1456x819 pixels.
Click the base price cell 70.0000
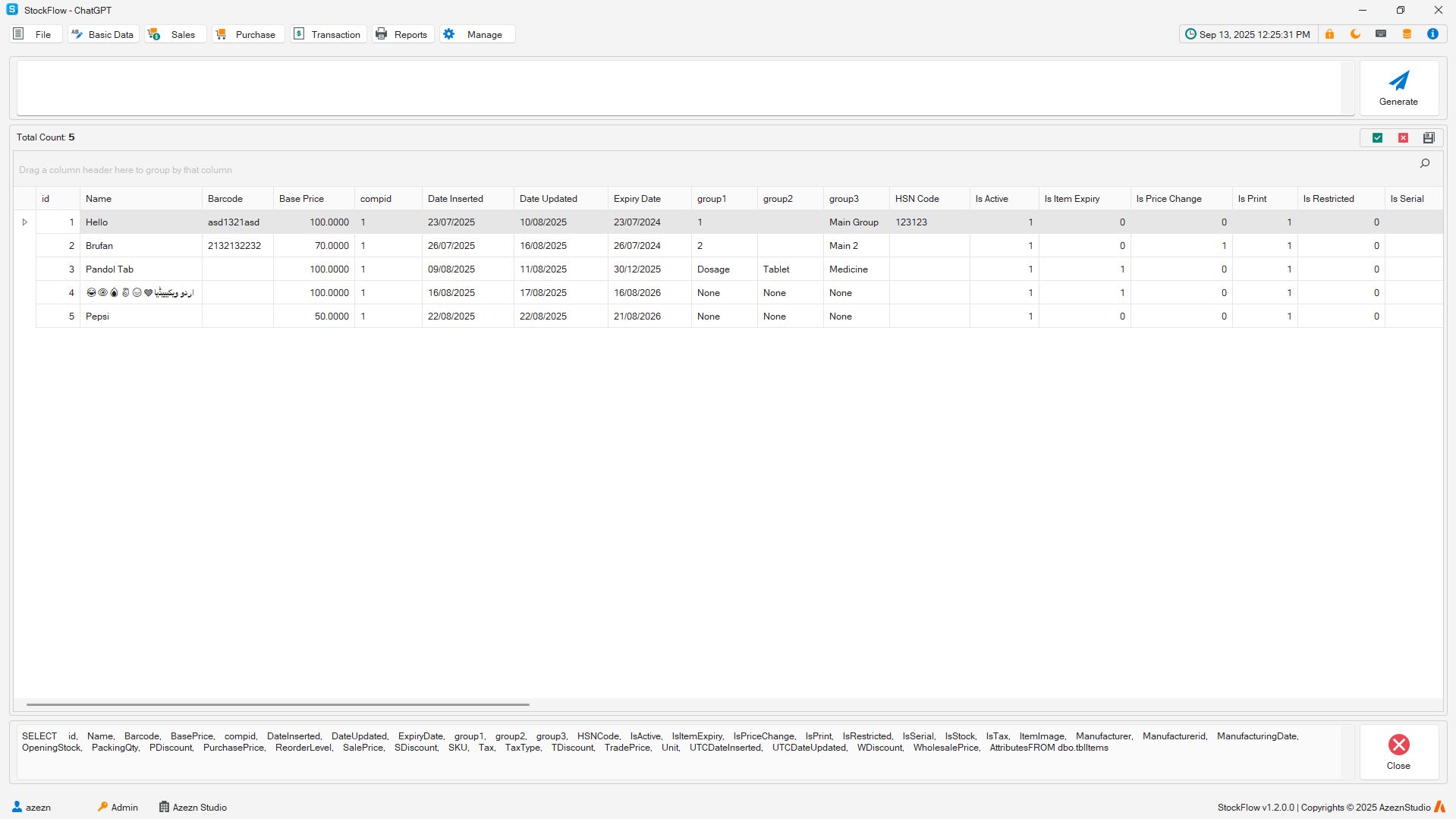[x=314, y=246]
